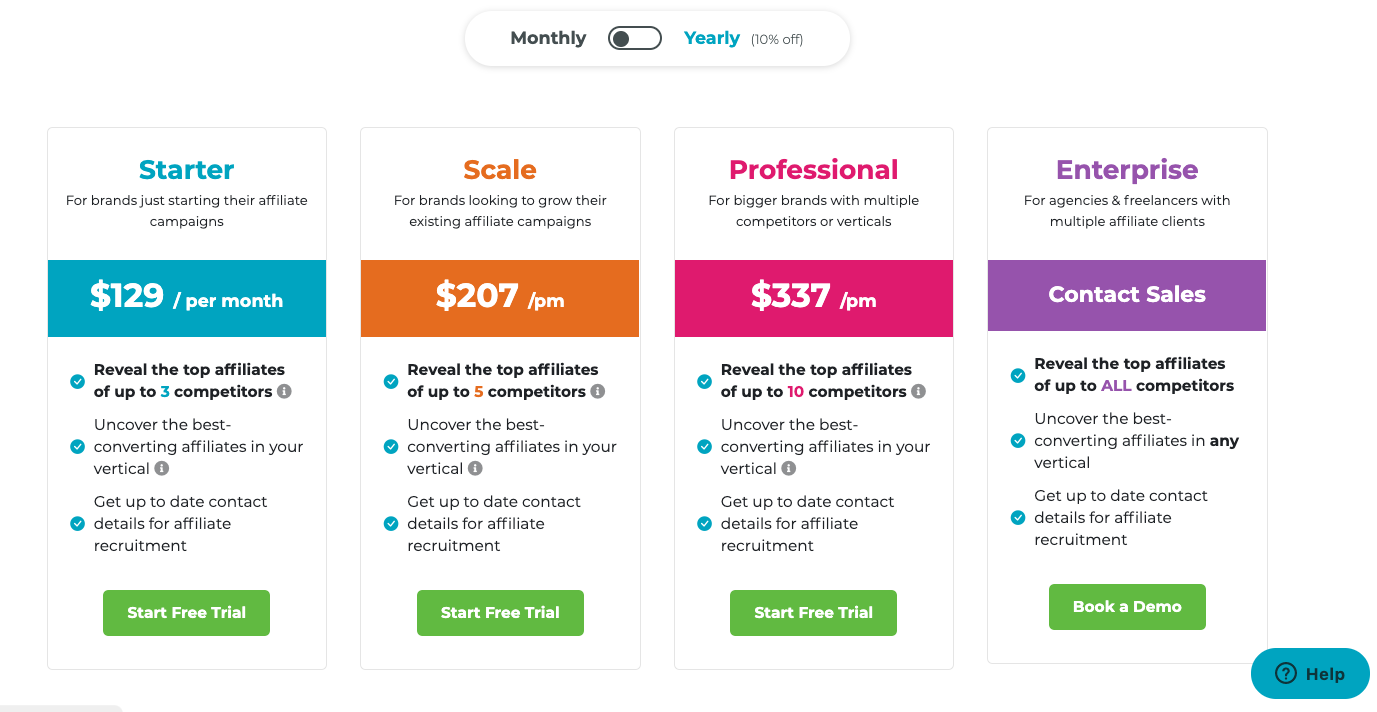Click the info icon next to Scale's competitors feature
The width and height of the screenshot is (1377, 712).
(x=599, y=391)
